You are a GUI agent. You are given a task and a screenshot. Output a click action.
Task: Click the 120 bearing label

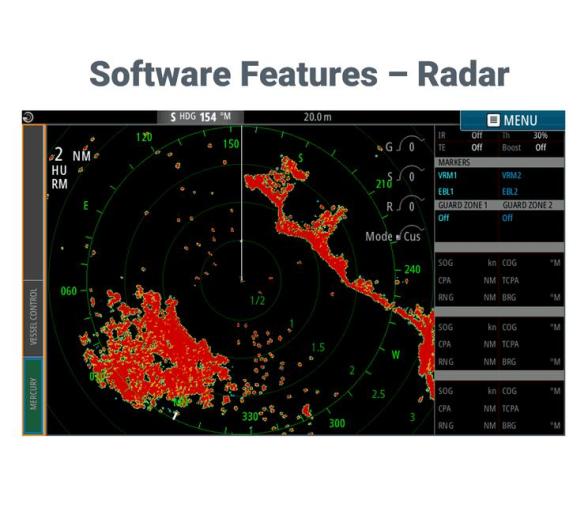tap(144, 137)
